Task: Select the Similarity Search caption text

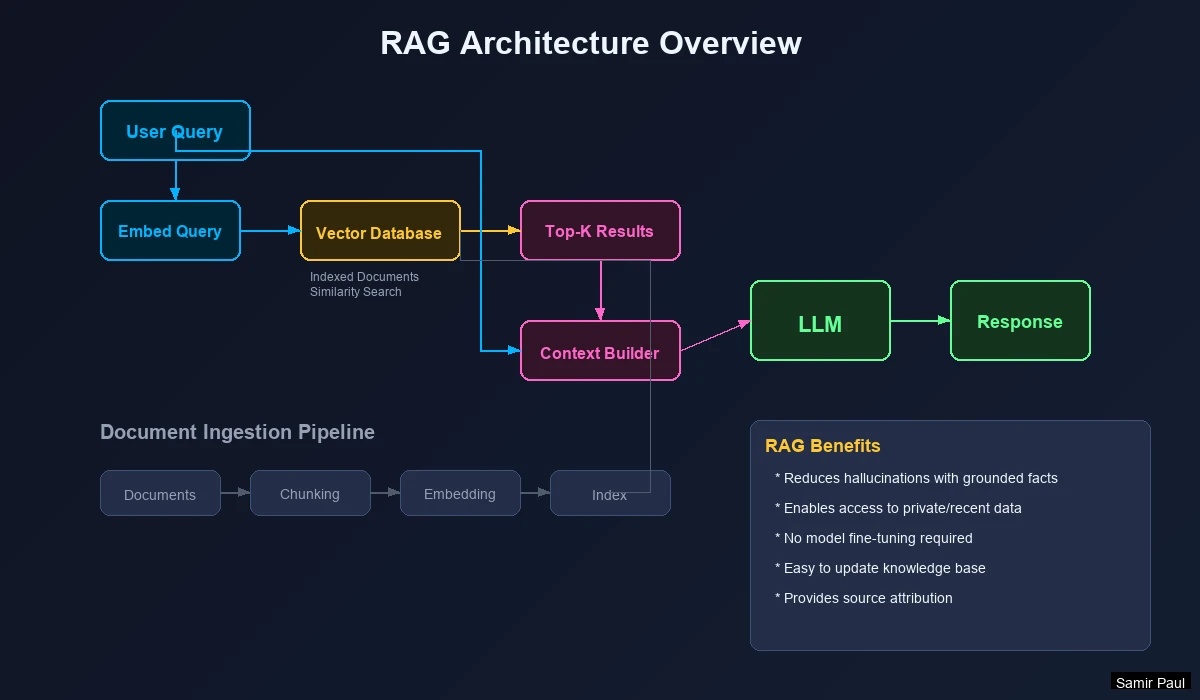Action: (x=356, y=292)
